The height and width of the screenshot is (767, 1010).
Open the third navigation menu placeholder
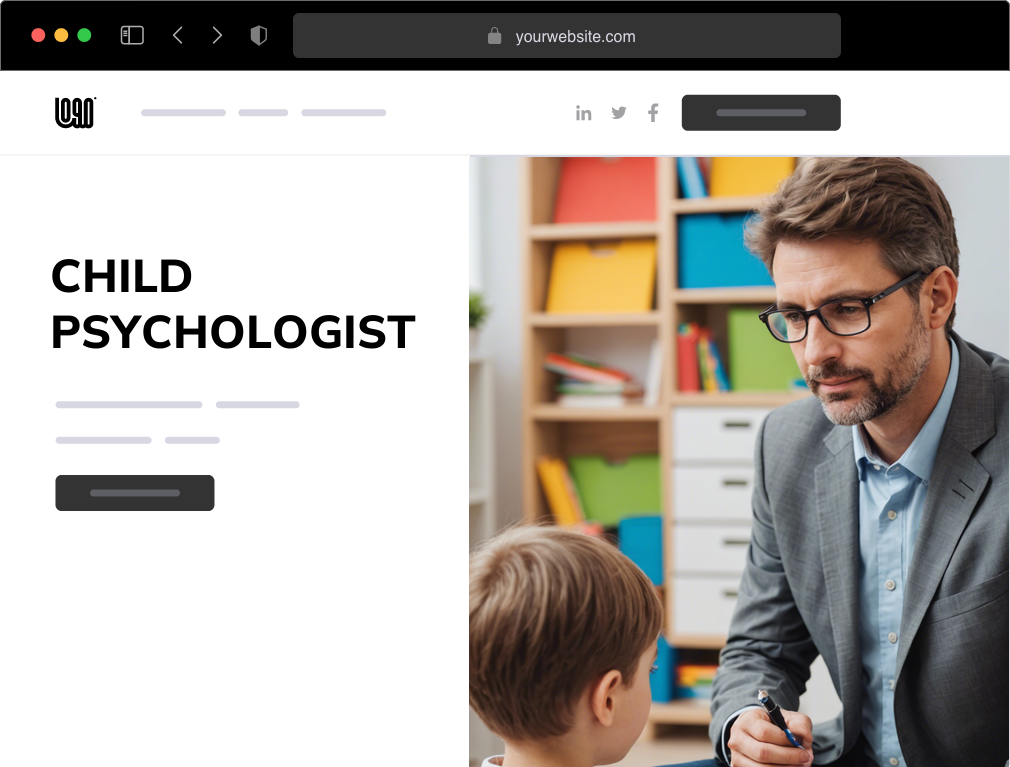click(x=344, y=113)
